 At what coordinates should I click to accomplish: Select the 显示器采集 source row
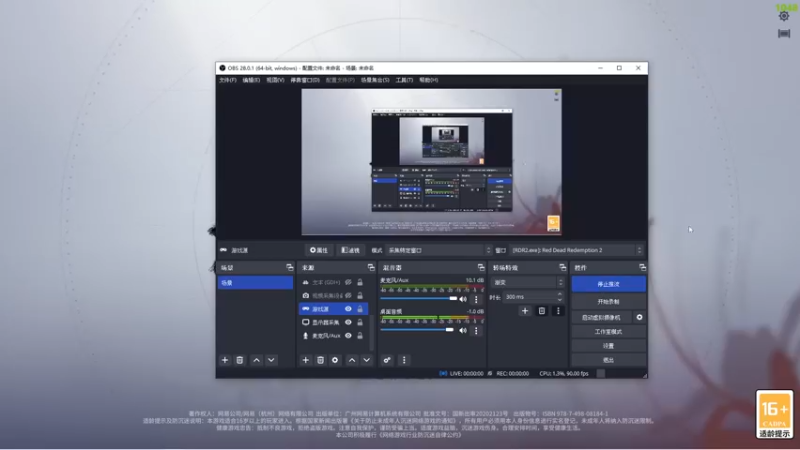tap(333, 322)
